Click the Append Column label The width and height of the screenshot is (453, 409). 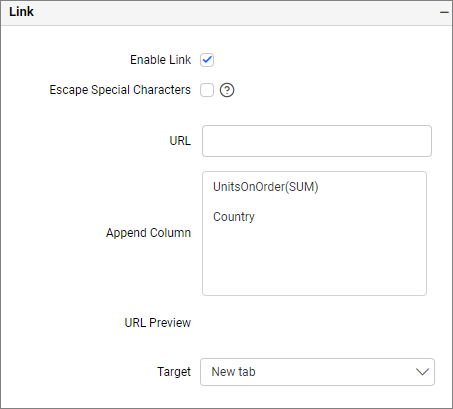tap(148, 233)
